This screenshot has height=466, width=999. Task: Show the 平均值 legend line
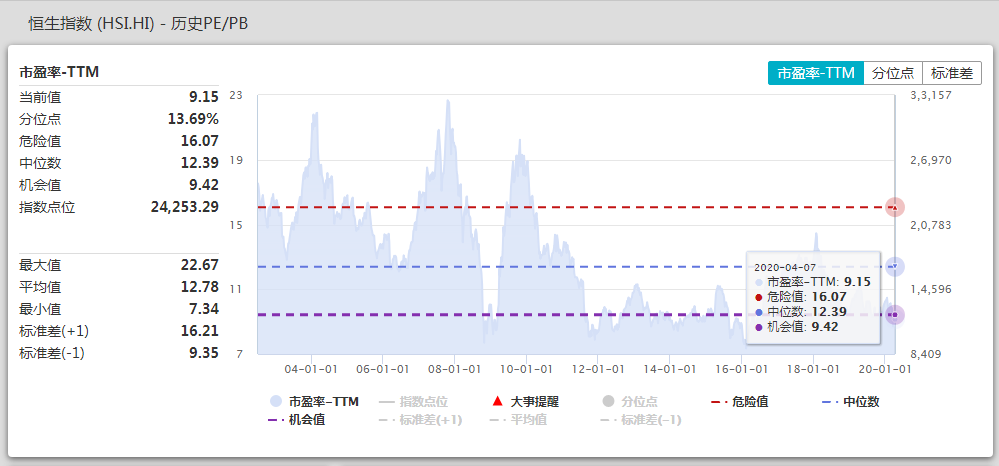pos(518,420)
